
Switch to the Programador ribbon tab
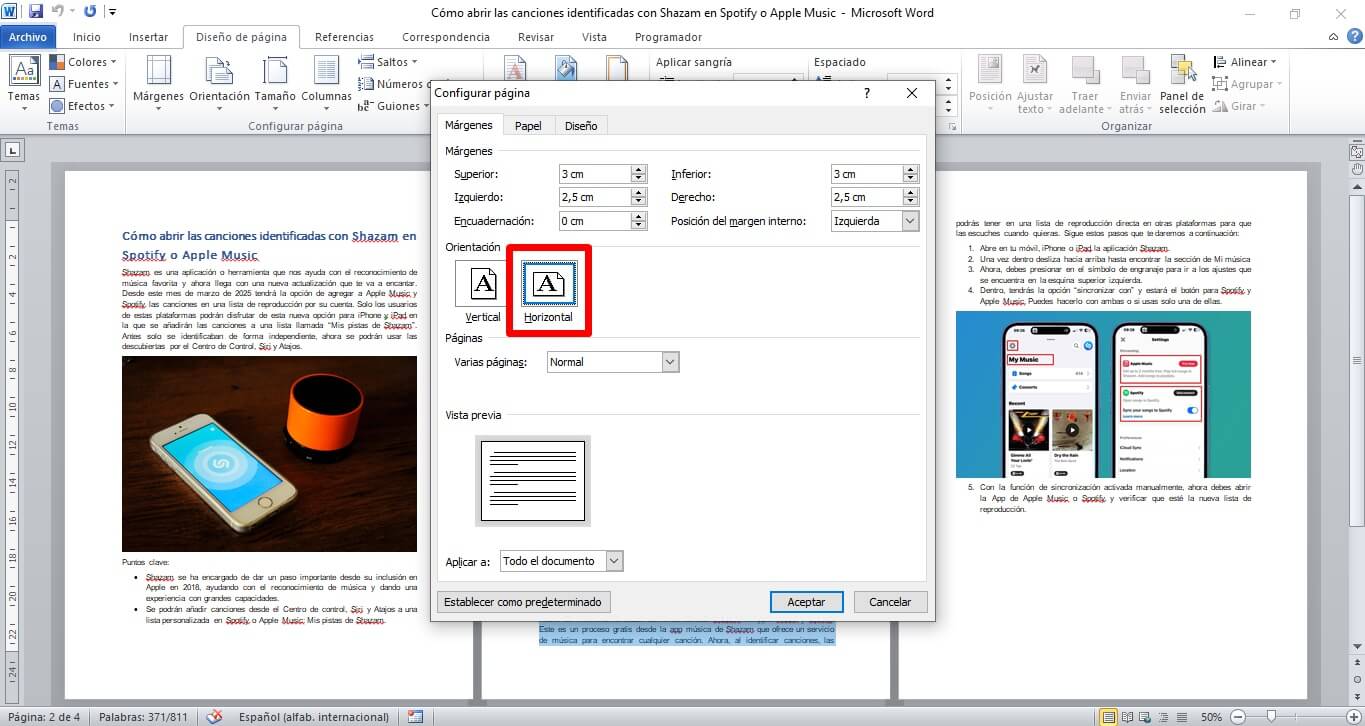668,37
